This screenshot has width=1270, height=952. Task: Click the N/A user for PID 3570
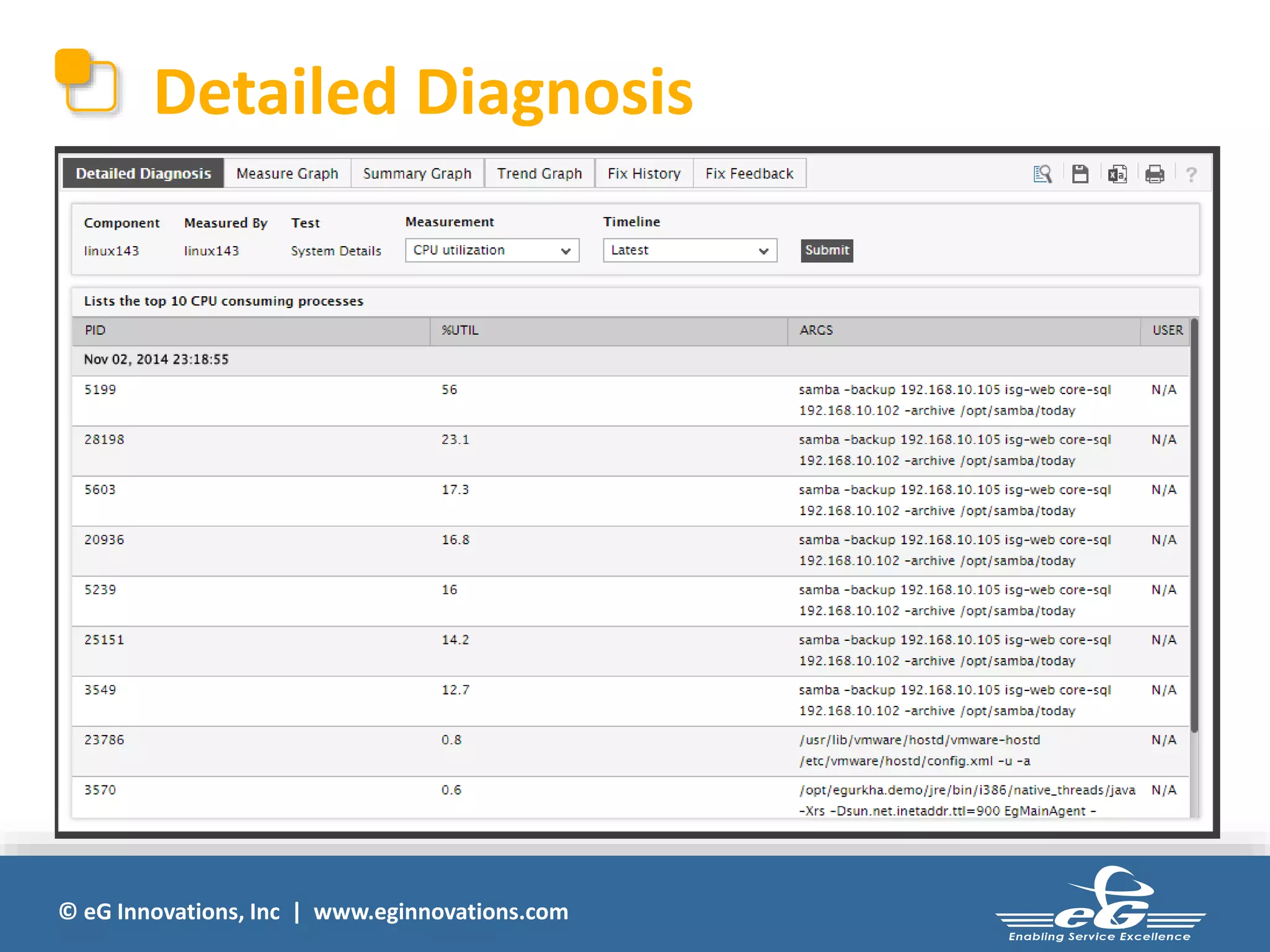(x=1164, y=790)
